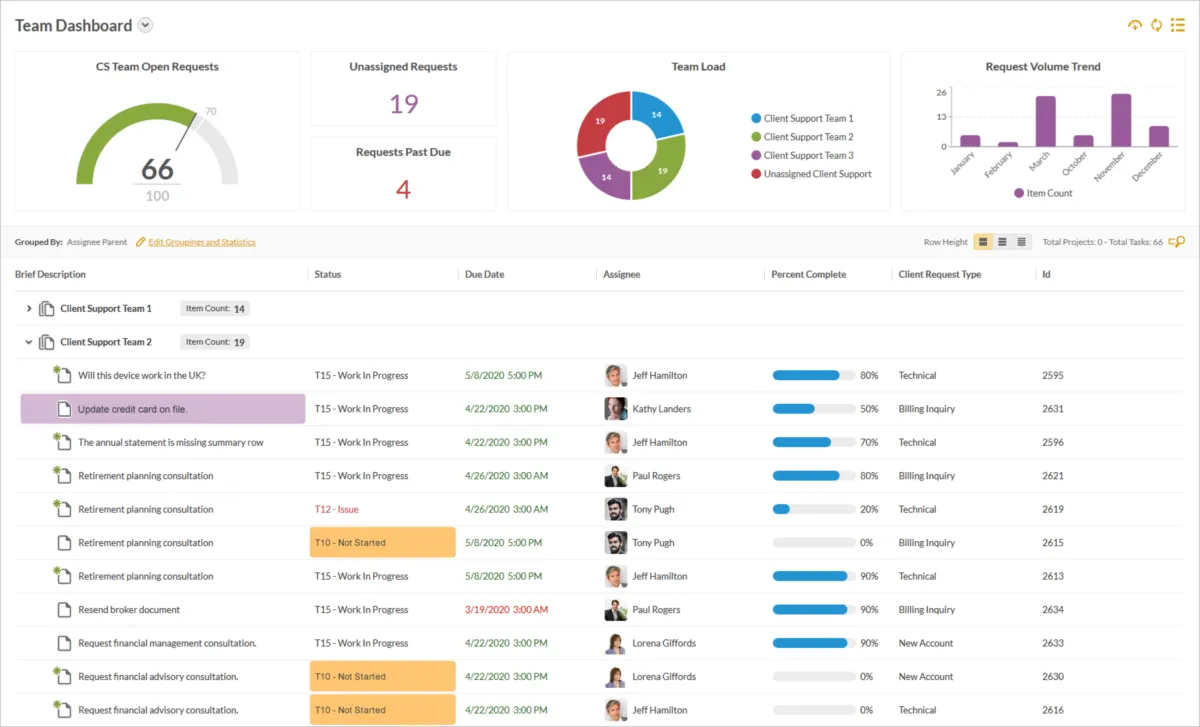1200x727 pixels.
Task: Open the Team Dashboard dropdown arrow
Action: click(x=146, y=26)
